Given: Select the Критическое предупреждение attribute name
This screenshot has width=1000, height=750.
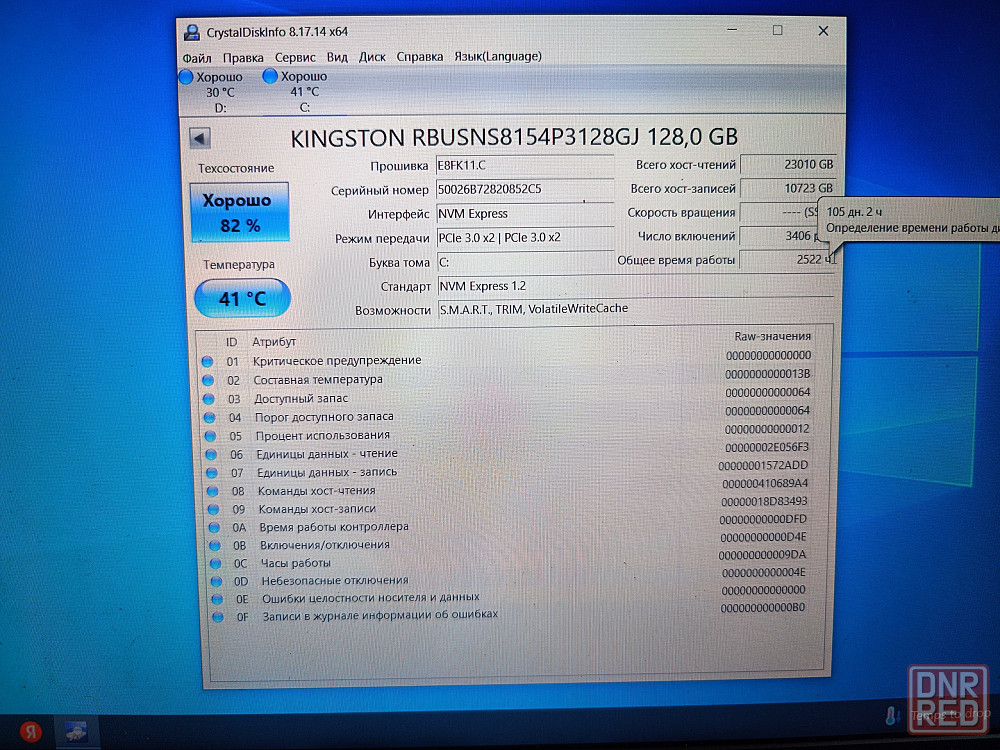Looking at the screenshot, I should pyautogui.click(x=337, y=360).
